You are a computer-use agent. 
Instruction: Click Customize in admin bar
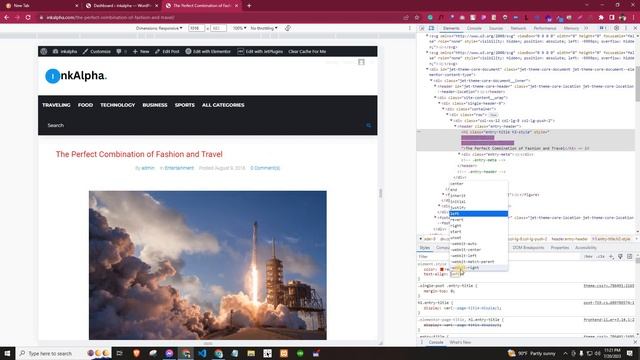pyautogui.click(x=96, y=51)
